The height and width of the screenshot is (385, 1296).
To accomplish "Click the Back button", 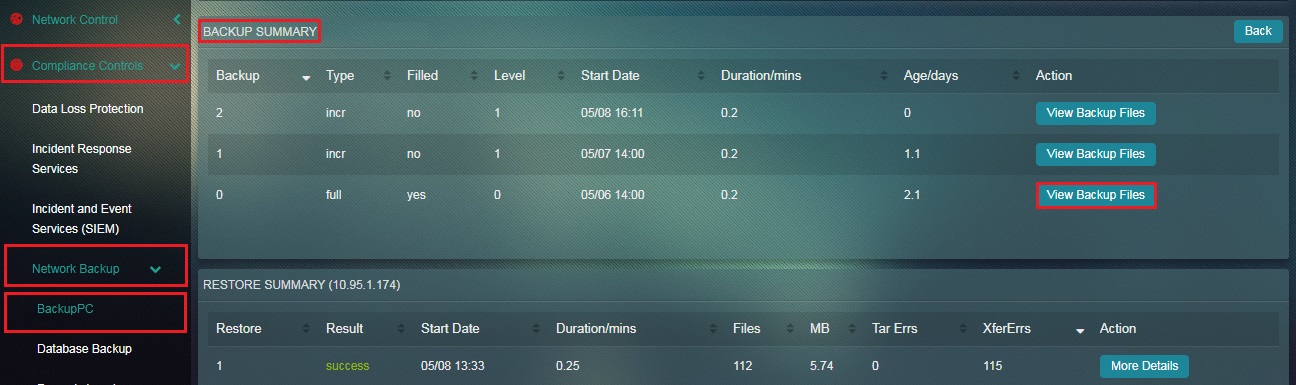I will coord(1258,31).
